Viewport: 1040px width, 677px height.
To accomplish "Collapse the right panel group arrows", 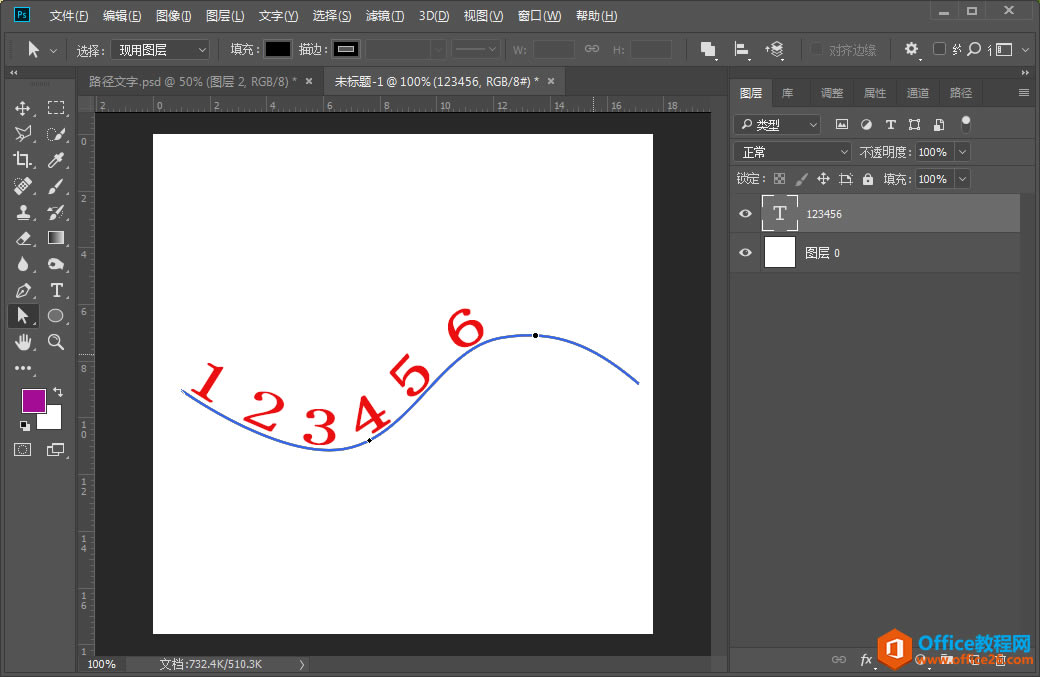I will tap(1025, 72).
